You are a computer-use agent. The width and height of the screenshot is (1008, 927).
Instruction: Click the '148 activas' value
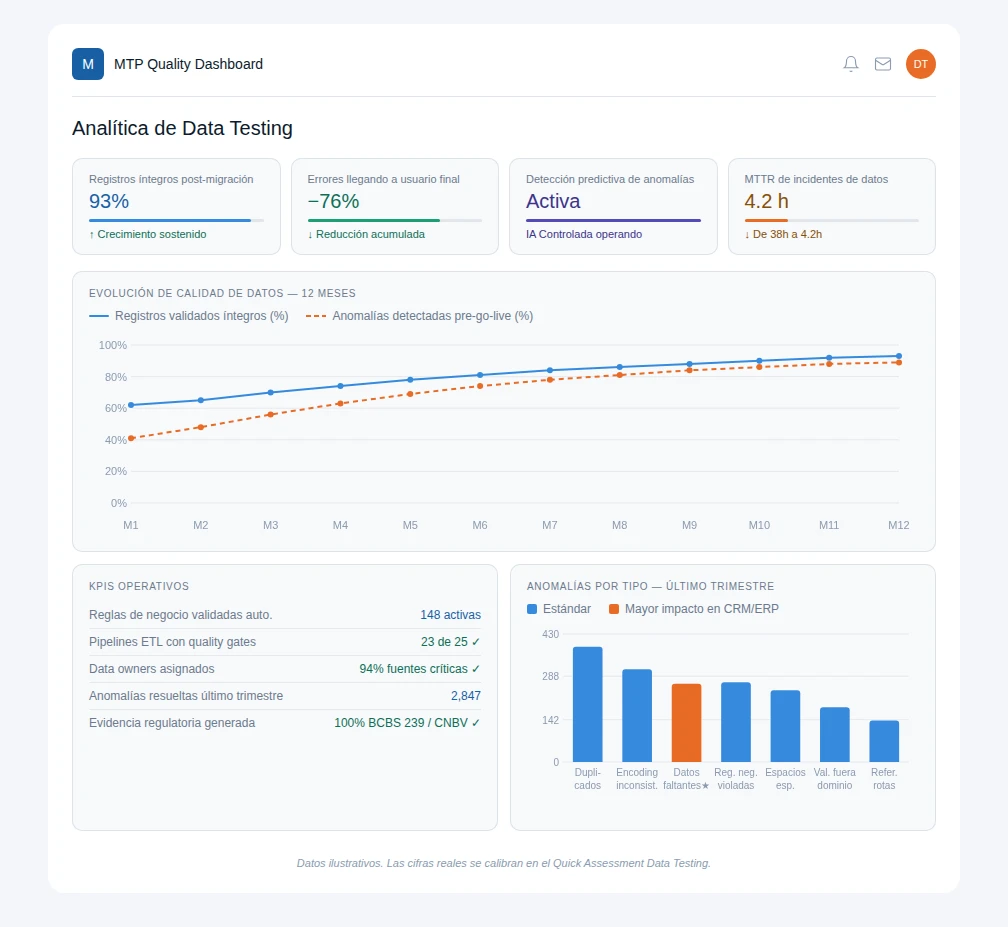coord(451,615)
